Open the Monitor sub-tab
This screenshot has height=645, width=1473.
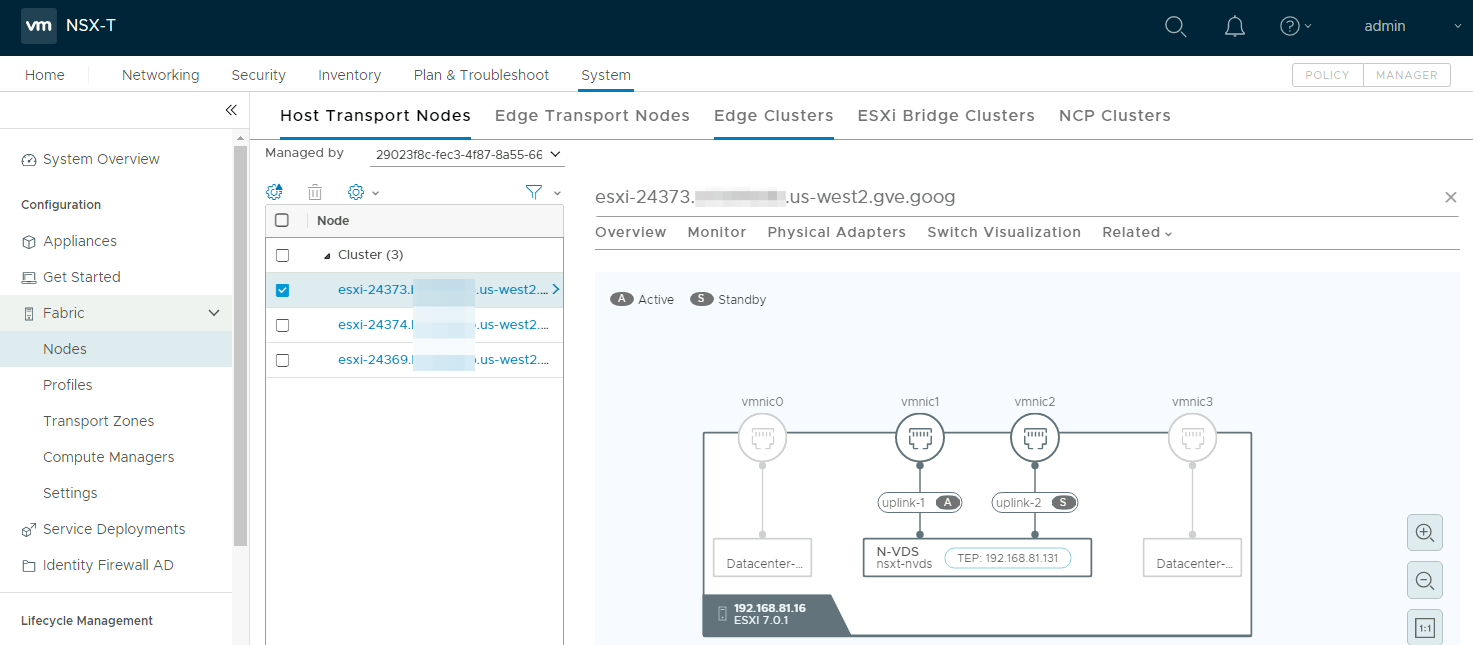tap(716, 232)
